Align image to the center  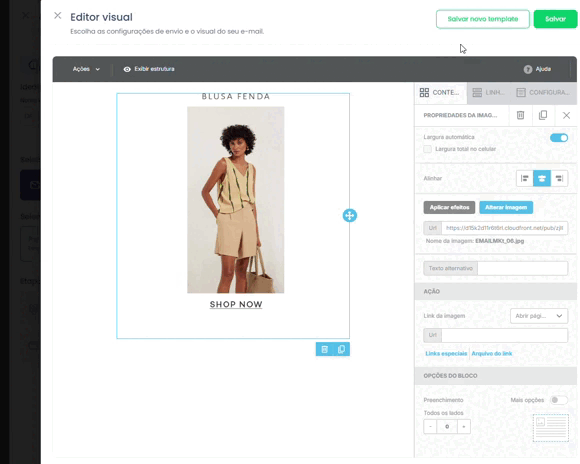point(542,178)
